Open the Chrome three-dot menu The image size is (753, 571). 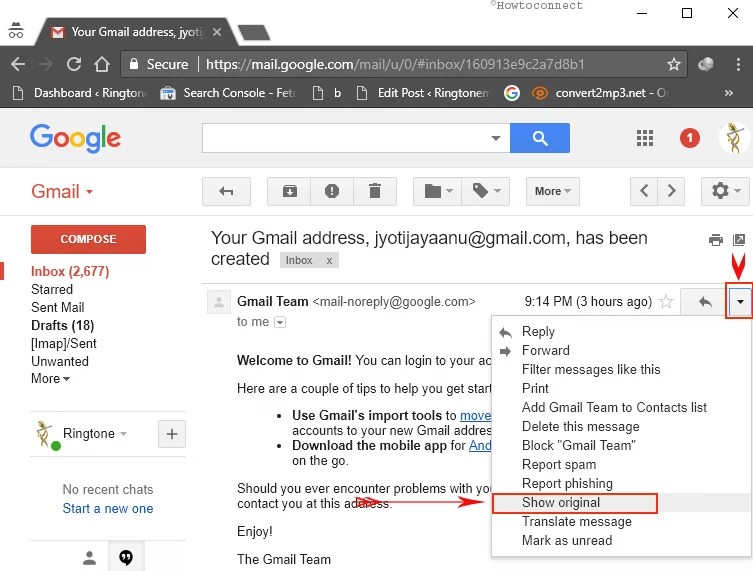coord(738,64)
